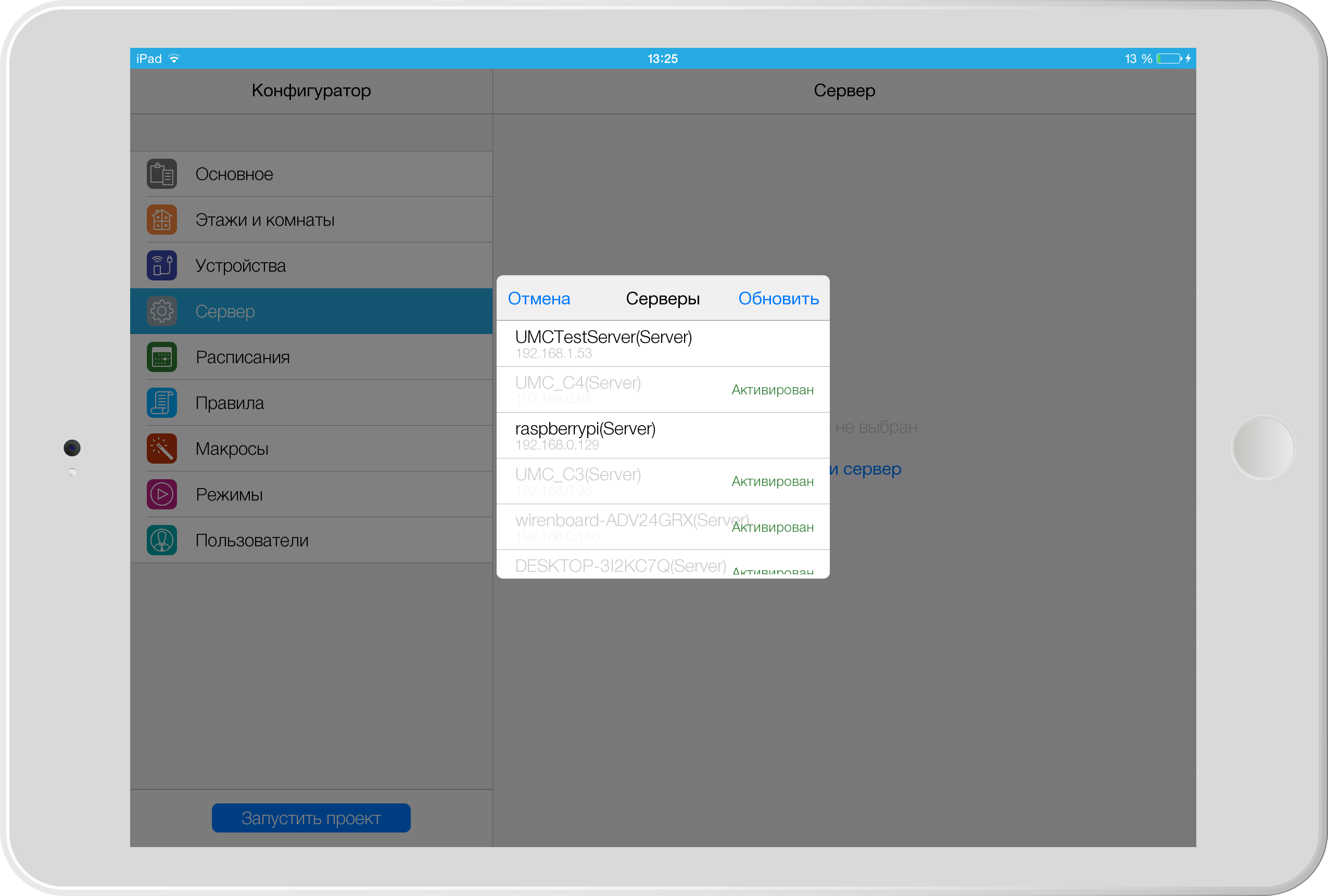
Task: Tap the 13 % battery percentage
Action: coord(1139,58)
